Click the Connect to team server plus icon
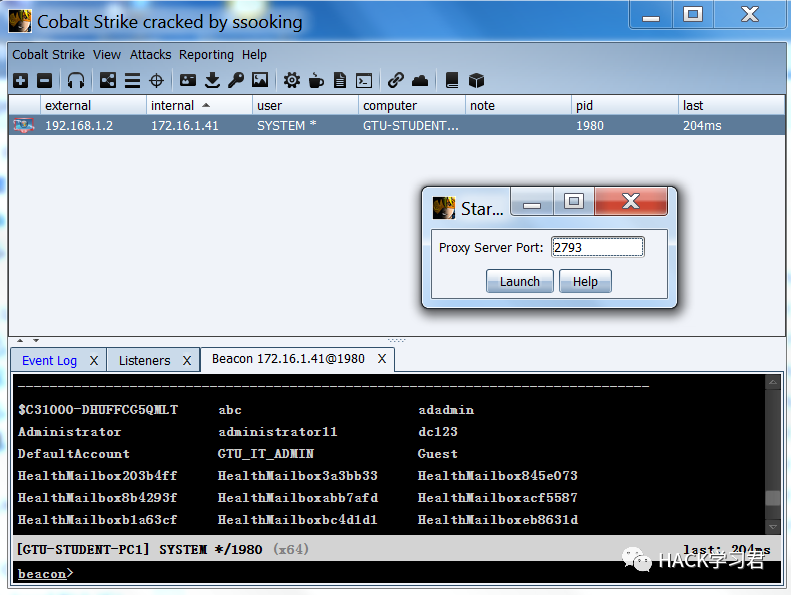The height and width of the screenshot is (595, 791). click(21, 80)
